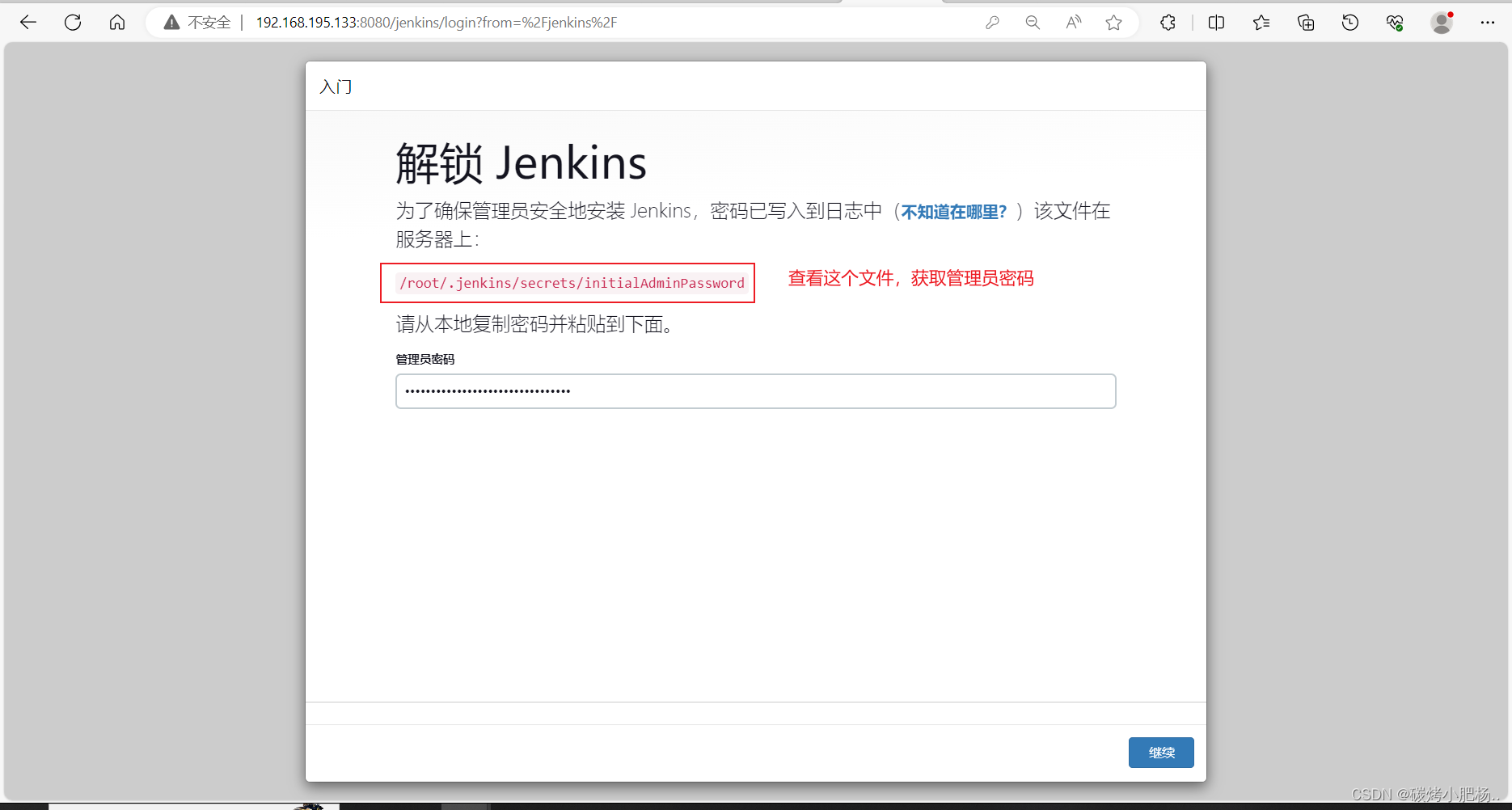1512x810 pixels.
Task: Open the browser home page
Action: (116, 22)
